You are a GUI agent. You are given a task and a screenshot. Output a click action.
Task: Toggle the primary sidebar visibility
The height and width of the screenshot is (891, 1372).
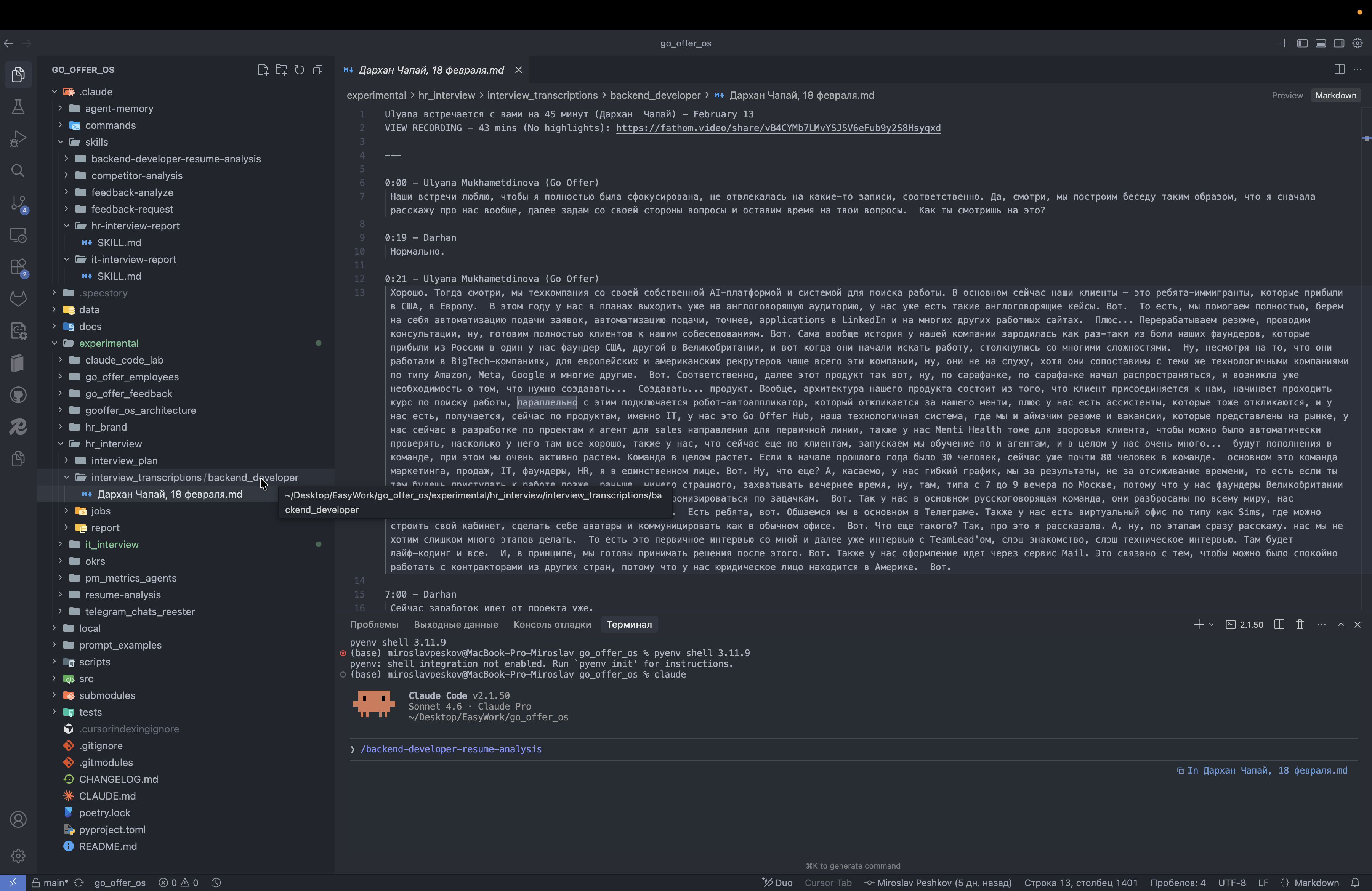(1302, 43)
